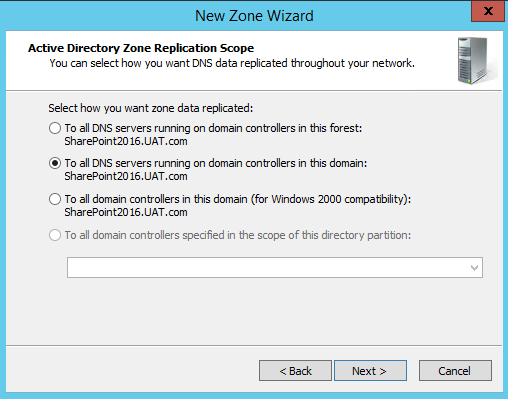Open the directory partition dropdown arrow
Image resolution: width=508 pixels, height=399 pixels.
(474, 267)
